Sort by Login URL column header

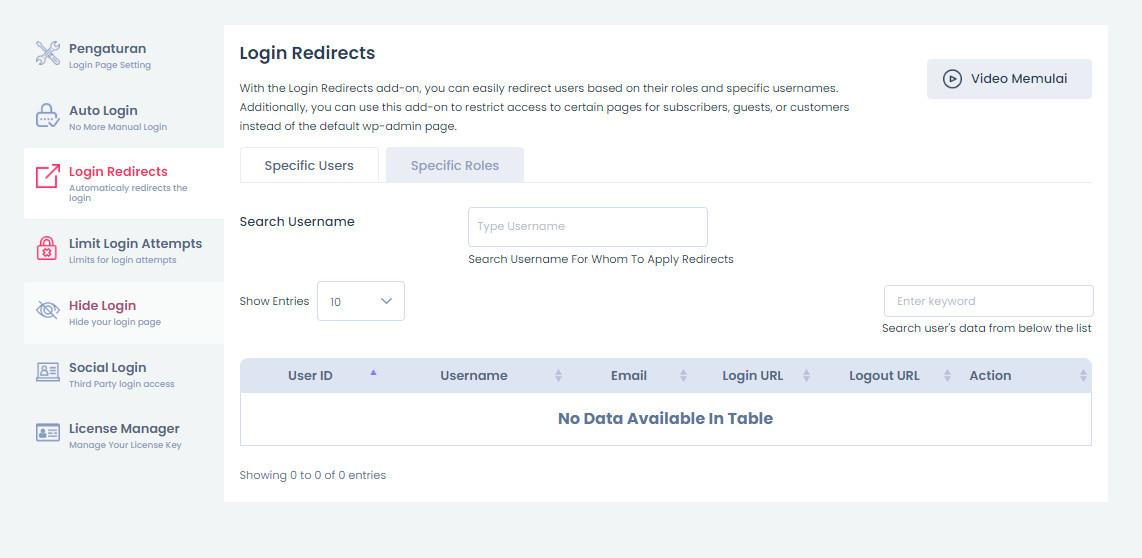(753, 376)
